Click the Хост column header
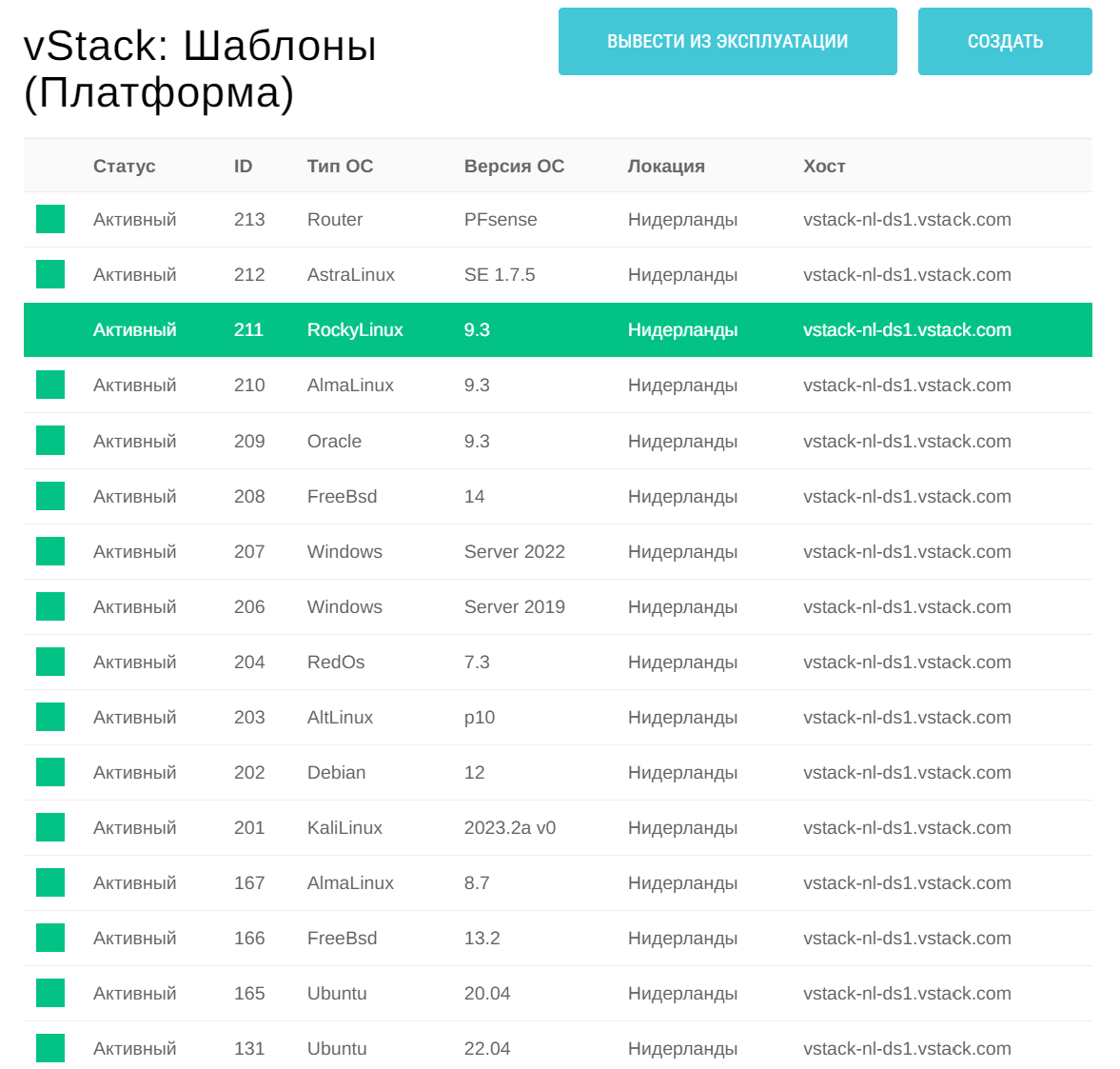The width and height of the screenshot is (1120, 1069). [x=824, y=166]
